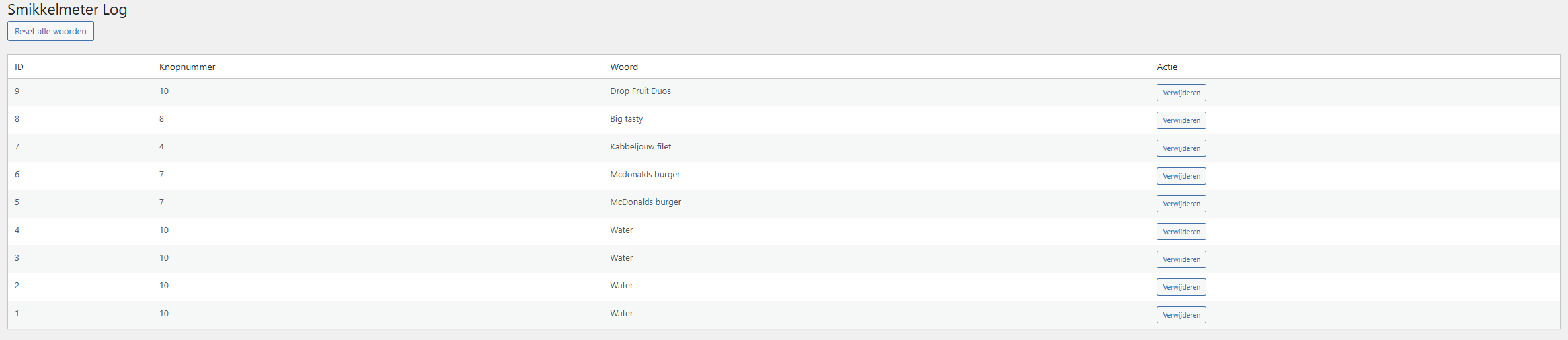
Task: Delete the Water entry with ID 4
Action: tap(1181, 232)
